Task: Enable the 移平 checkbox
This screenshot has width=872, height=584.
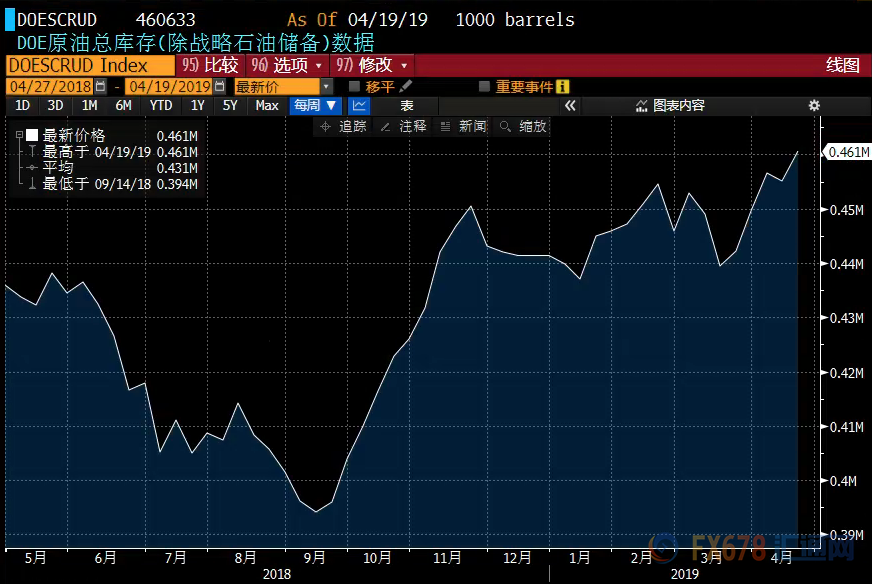Action: [x=354, y=87]
